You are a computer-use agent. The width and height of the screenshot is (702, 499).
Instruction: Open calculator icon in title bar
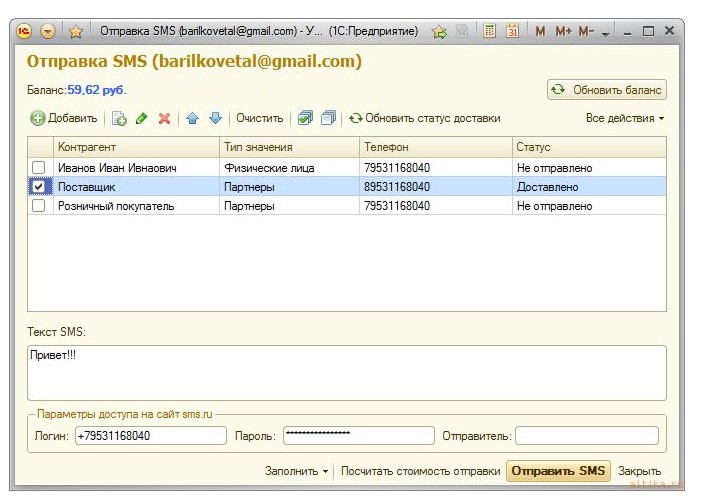point(490,32)
